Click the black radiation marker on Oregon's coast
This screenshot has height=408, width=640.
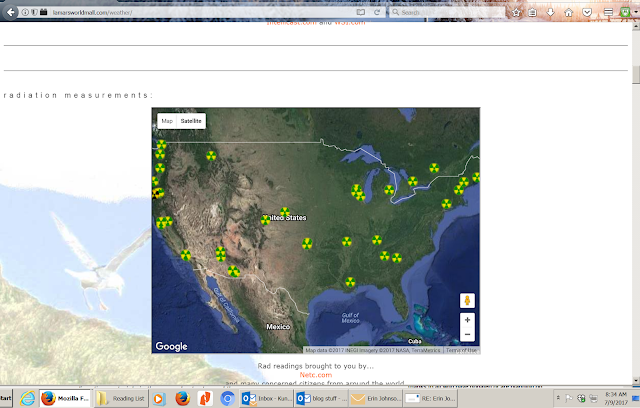coord(156,194)
